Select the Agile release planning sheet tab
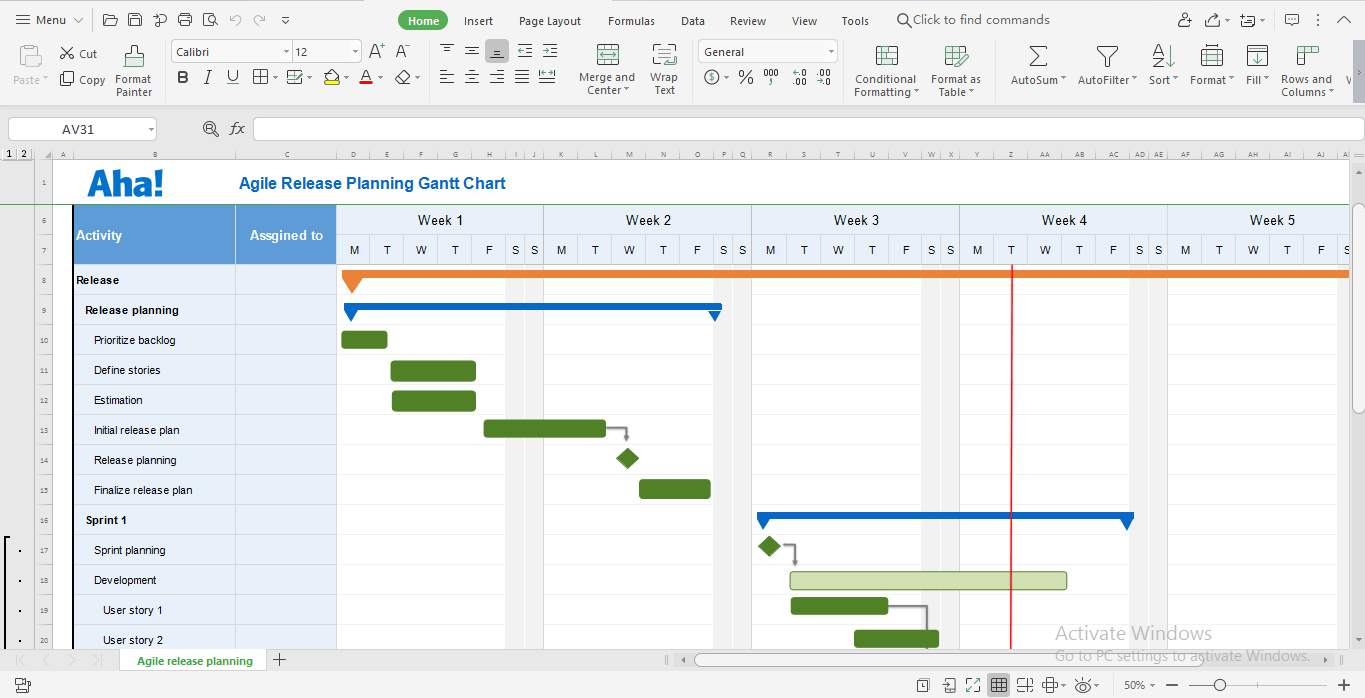1365x698 pixels. click(195, 661)
